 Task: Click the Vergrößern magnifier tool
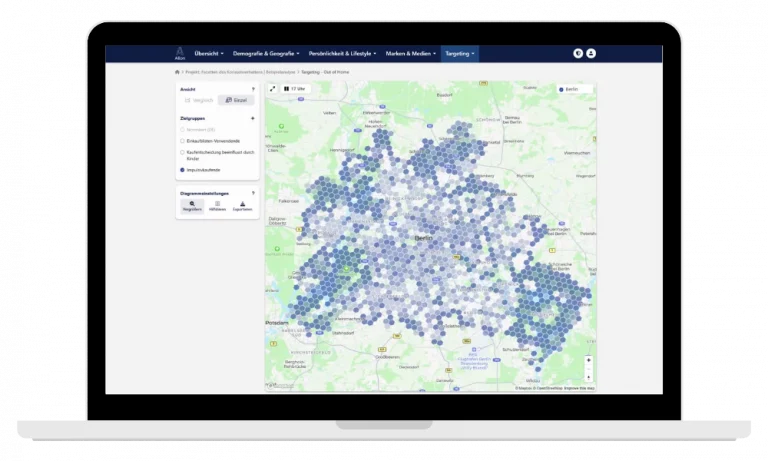[x=193, y=204]
